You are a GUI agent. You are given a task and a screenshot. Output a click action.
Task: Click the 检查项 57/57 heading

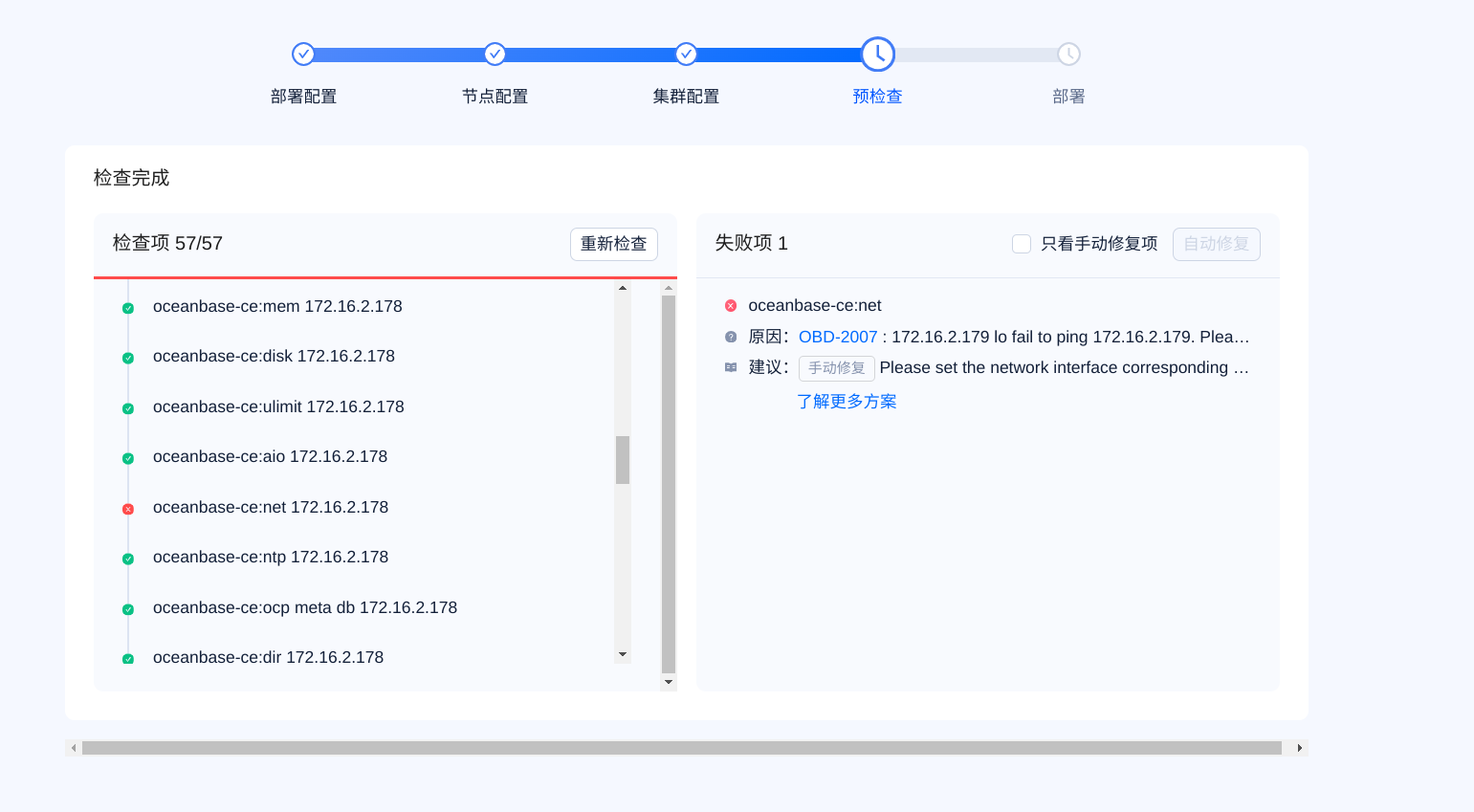click(x=167, y=243)
